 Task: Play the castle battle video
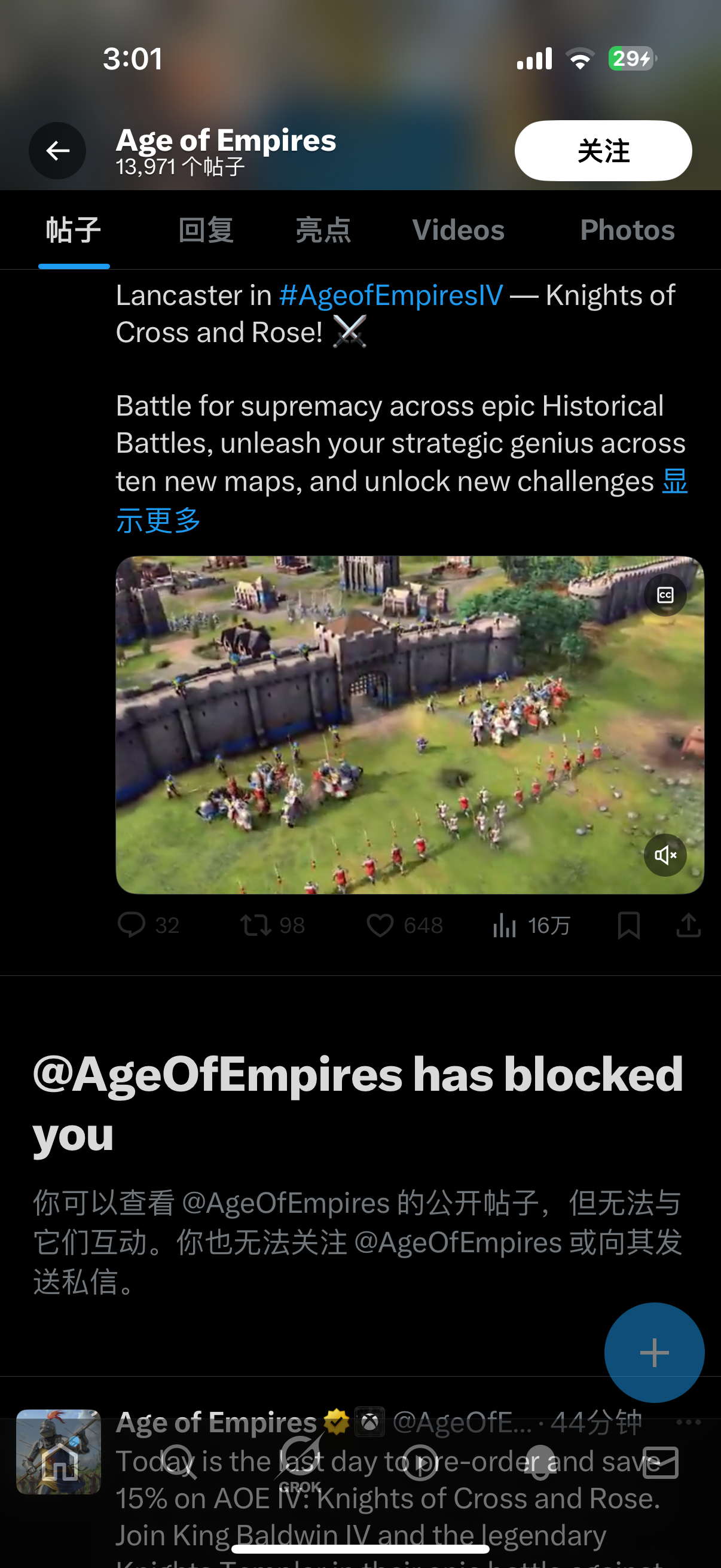point(410,724)
